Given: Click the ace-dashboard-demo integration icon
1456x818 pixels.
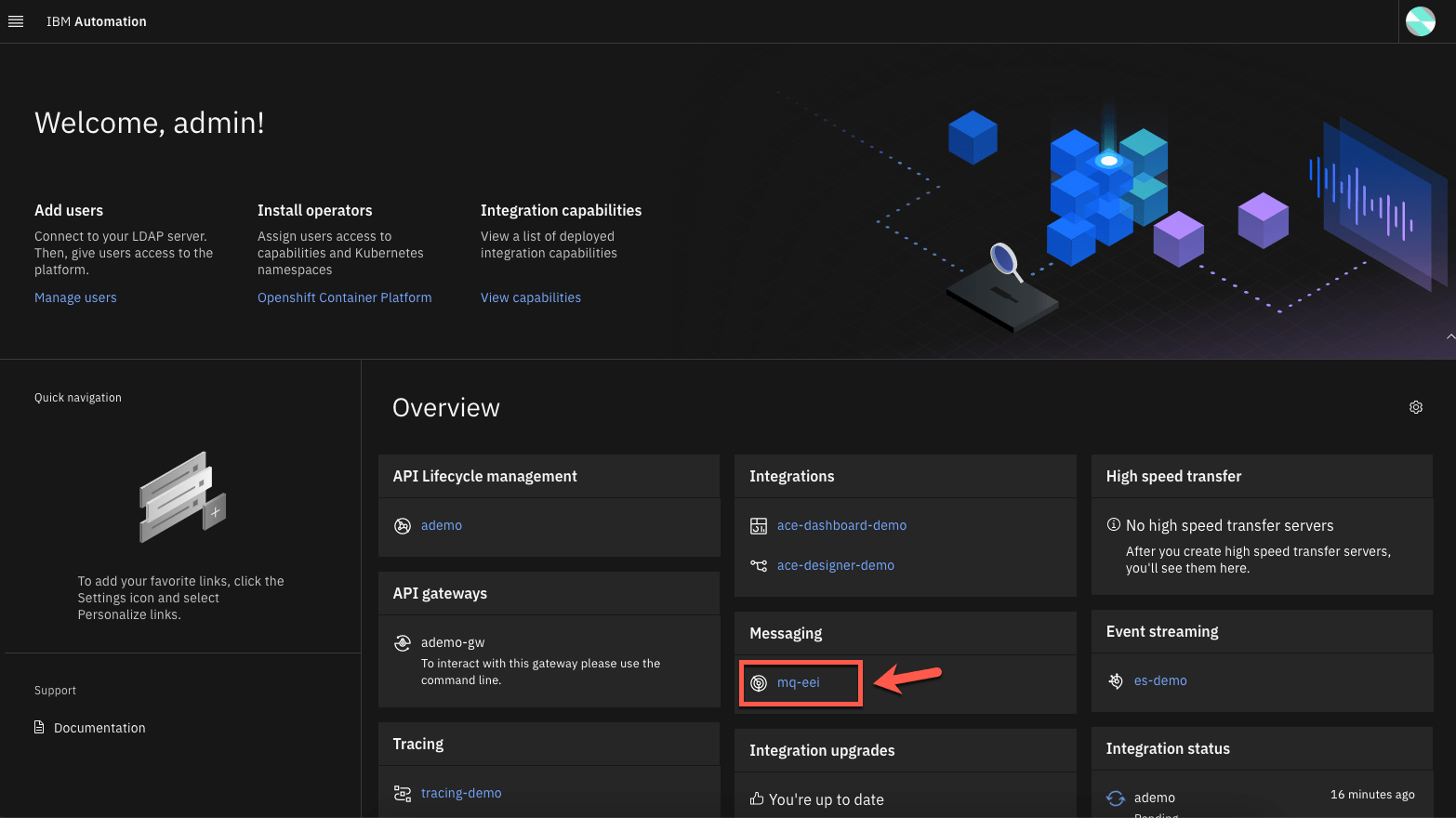Looking at the screenshot, I should coord(759,525).
